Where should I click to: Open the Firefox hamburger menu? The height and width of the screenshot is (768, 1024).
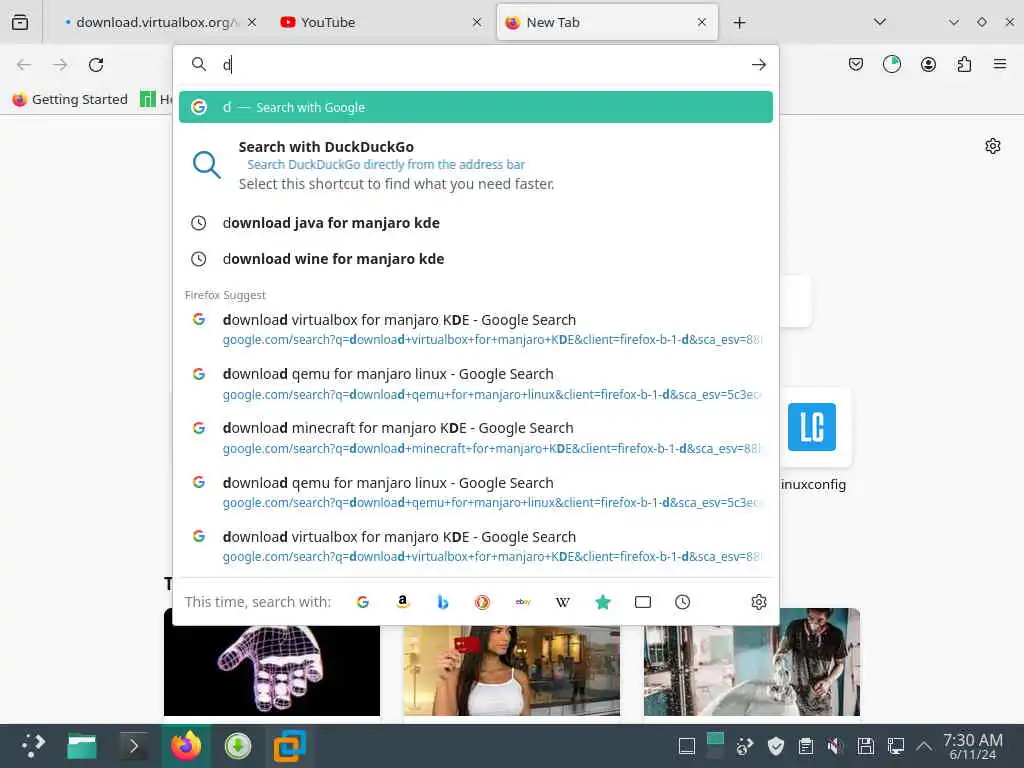(x=1000, y=64)
